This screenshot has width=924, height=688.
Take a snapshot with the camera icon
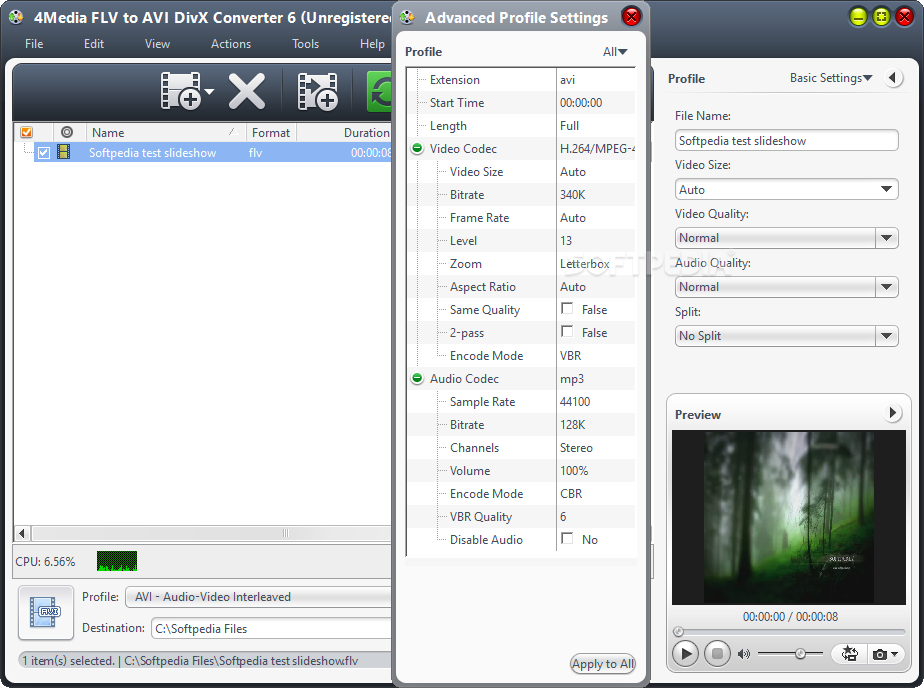879,654
